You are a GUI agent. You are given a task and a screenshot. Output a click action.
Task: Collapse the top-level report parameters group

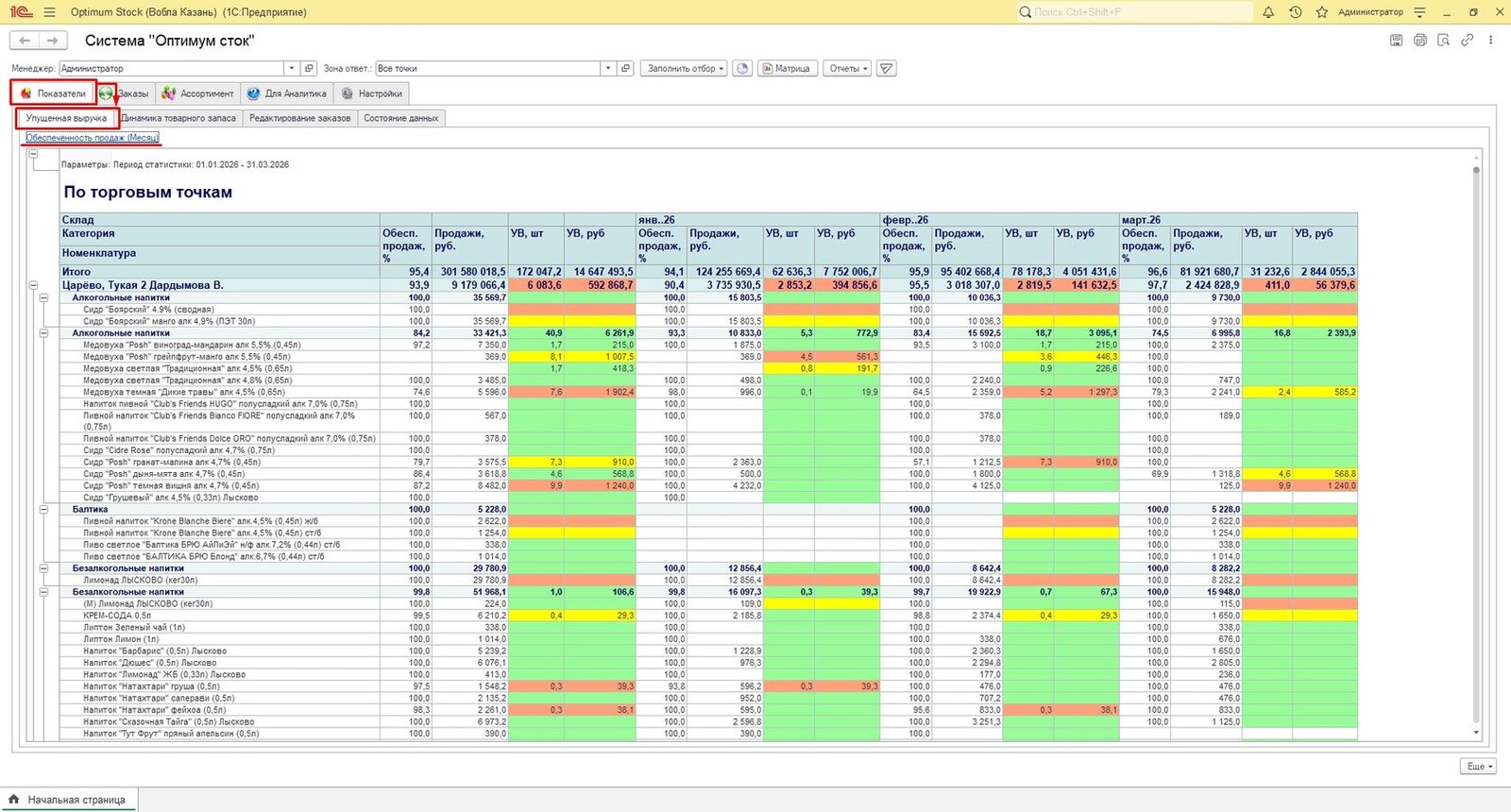(x=33, y=154)
